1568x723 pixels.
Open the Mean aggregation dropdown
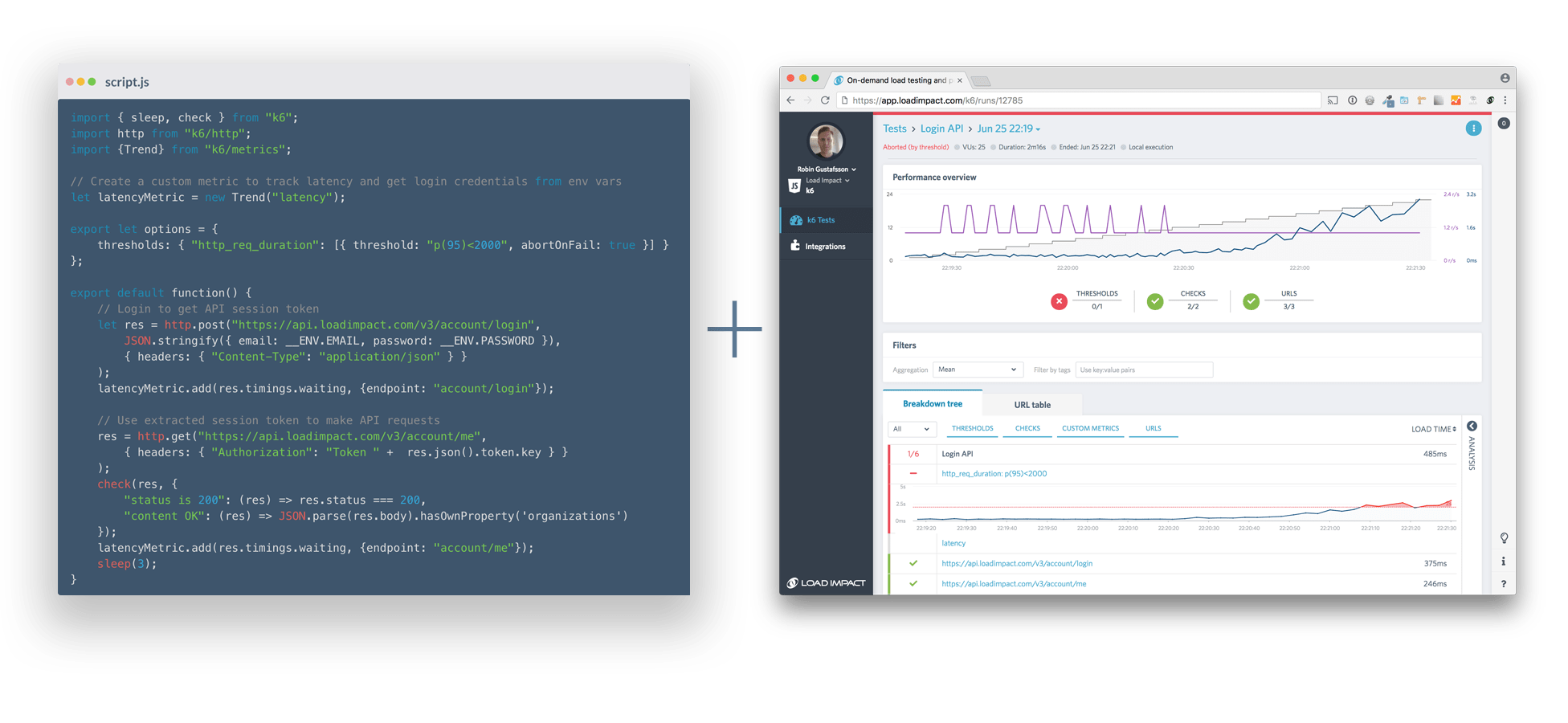point(978,370)
